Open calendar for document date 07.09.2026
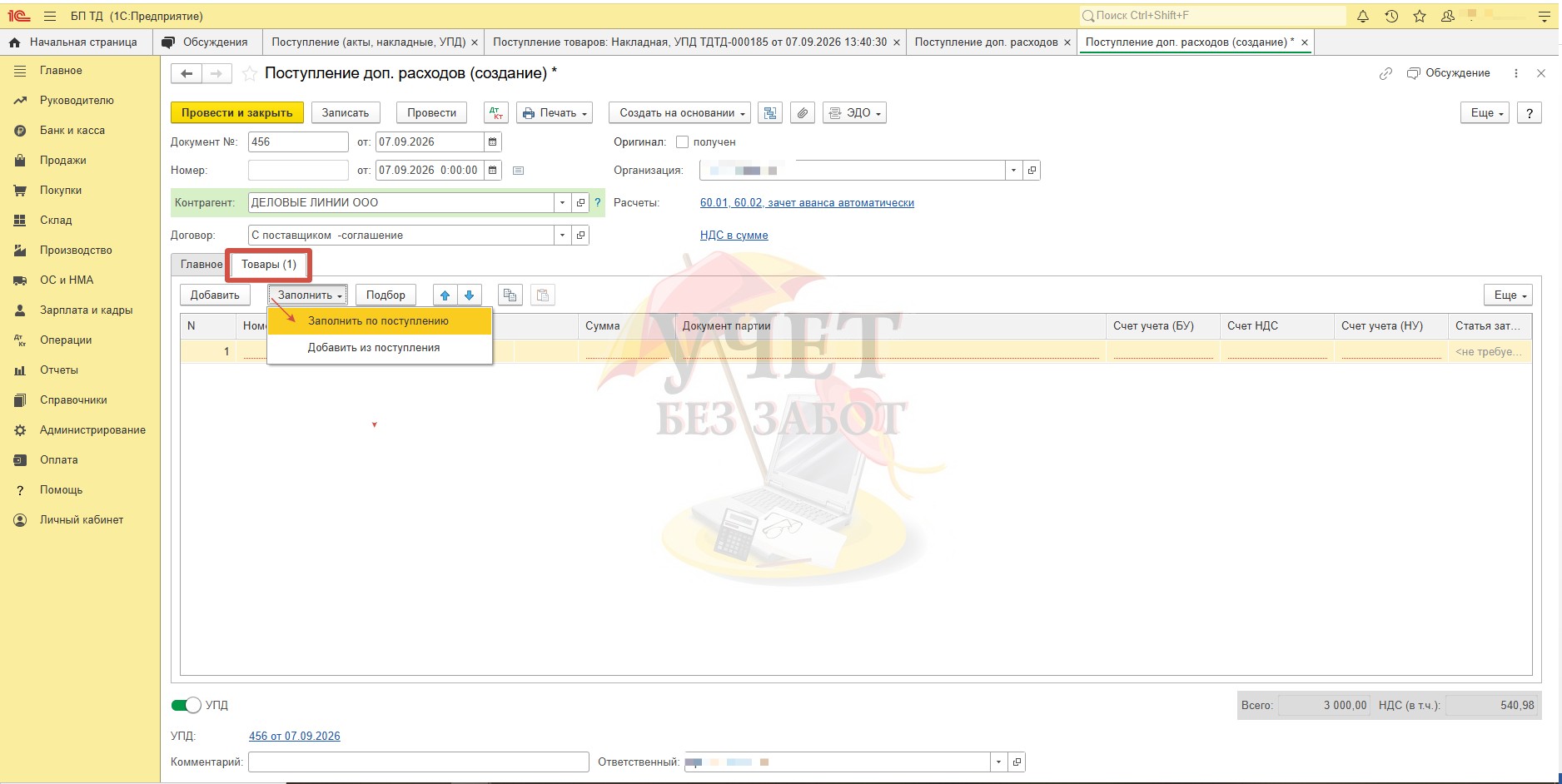Viewport: 1562px width, 784px height. tap(493, 142)
